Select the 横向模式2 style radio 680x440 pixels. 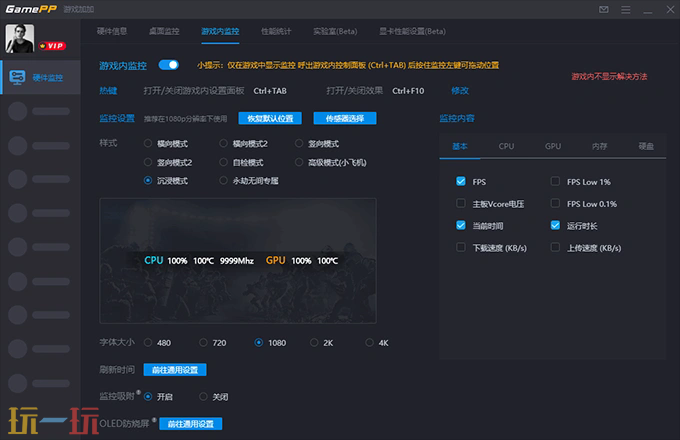tap(223, 143)
